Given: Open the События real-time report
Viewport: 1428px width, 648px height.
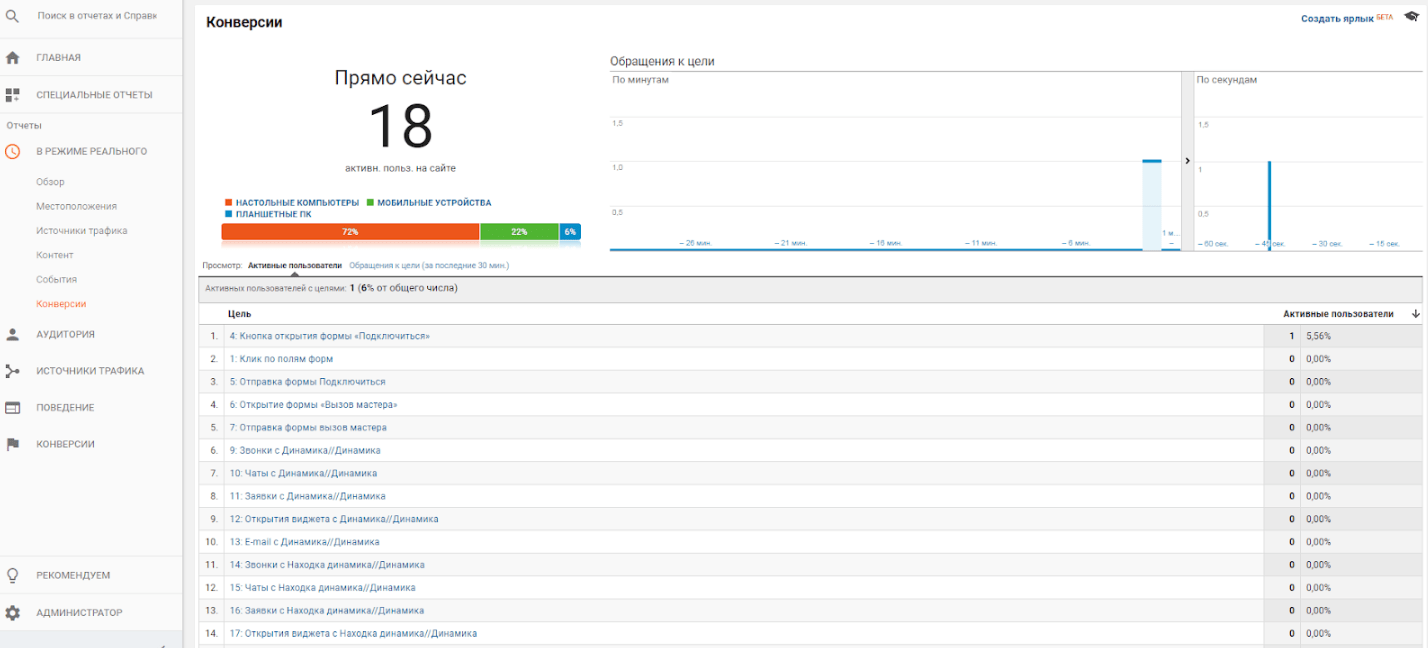Looking at the screenshot, I should (56, 279).
